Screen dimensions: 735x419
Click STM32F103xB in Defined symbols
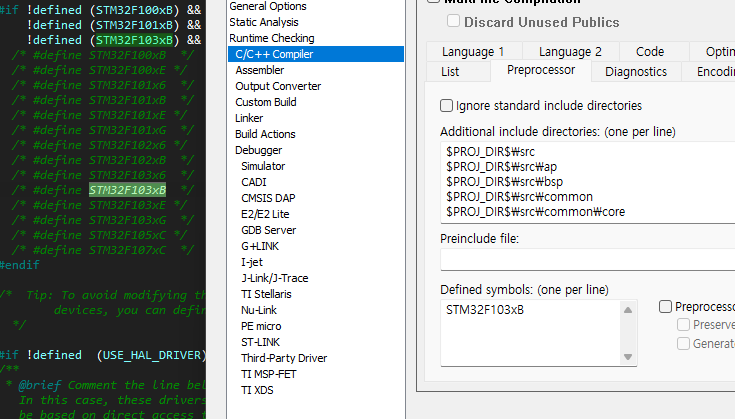485,310
